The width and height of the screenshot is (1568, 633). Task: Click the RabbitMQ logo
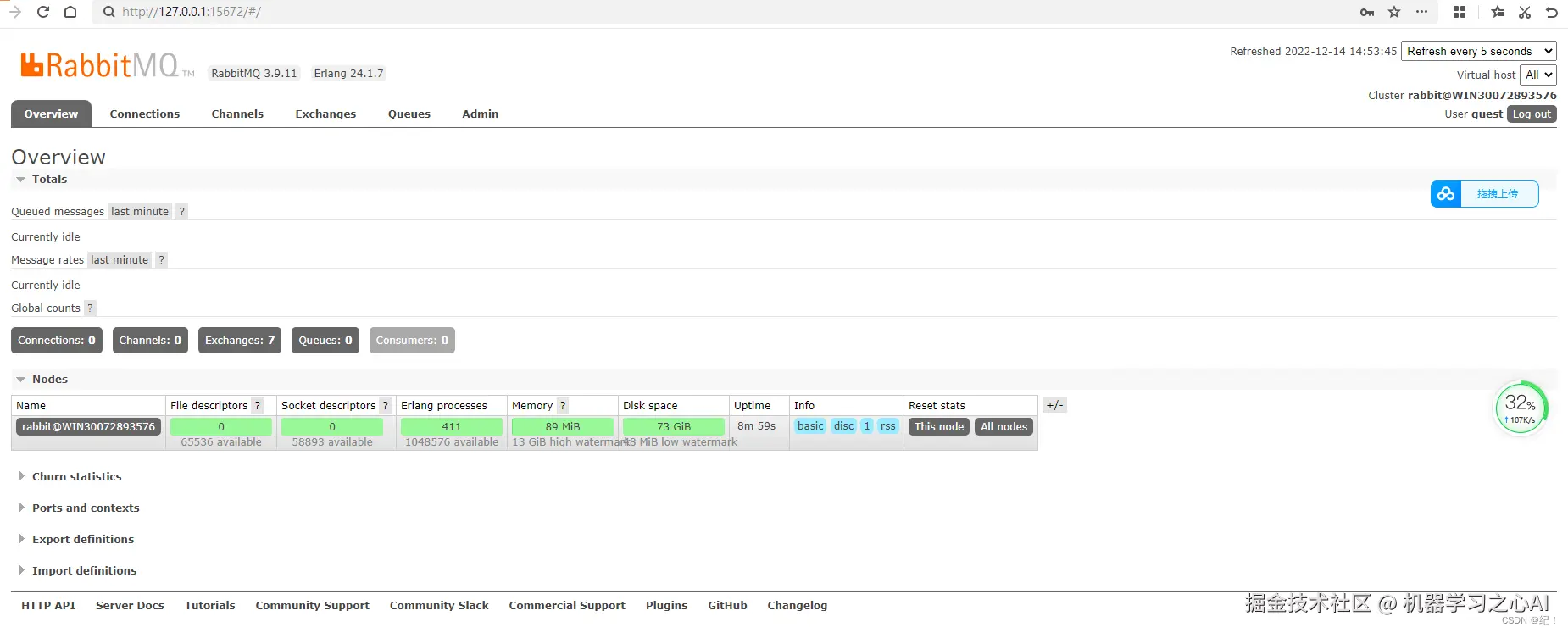tap(107, 65)
